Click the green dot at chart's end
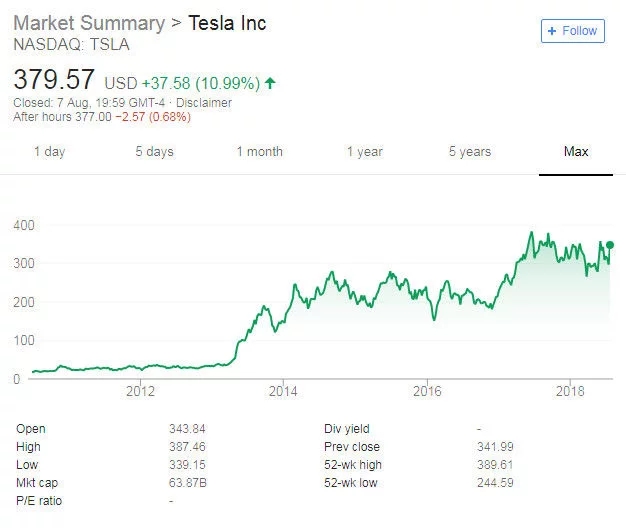Image resolution: width=626 pixels, height=528 pixels. point(610,245)
